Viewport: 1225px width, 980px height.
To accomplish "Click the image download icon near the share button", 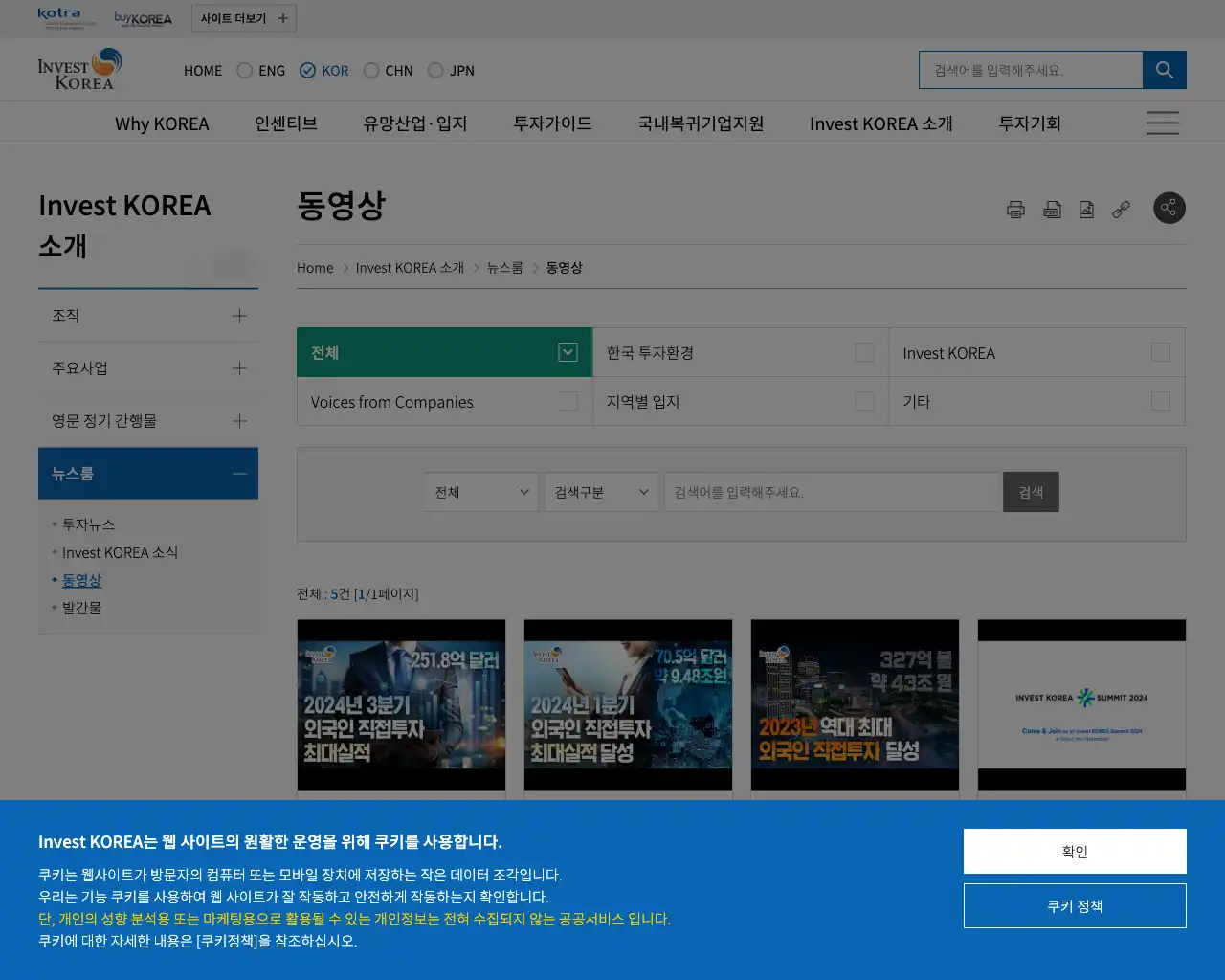I will pyautogui.click(x=1086, y=209).
